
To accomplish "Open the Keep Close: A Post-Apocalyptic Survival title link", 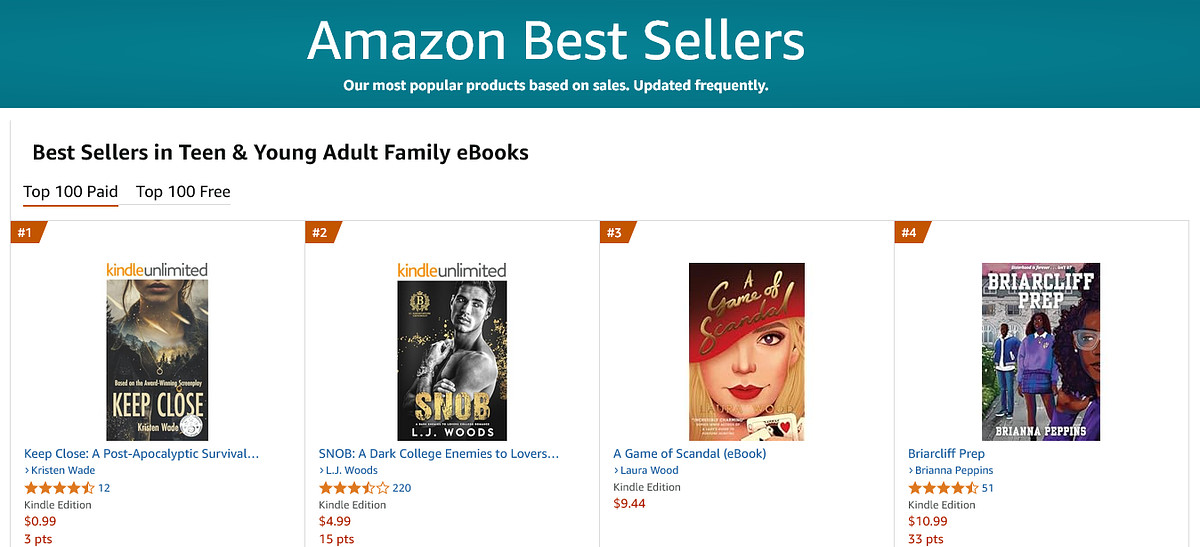I will [141, 454].
